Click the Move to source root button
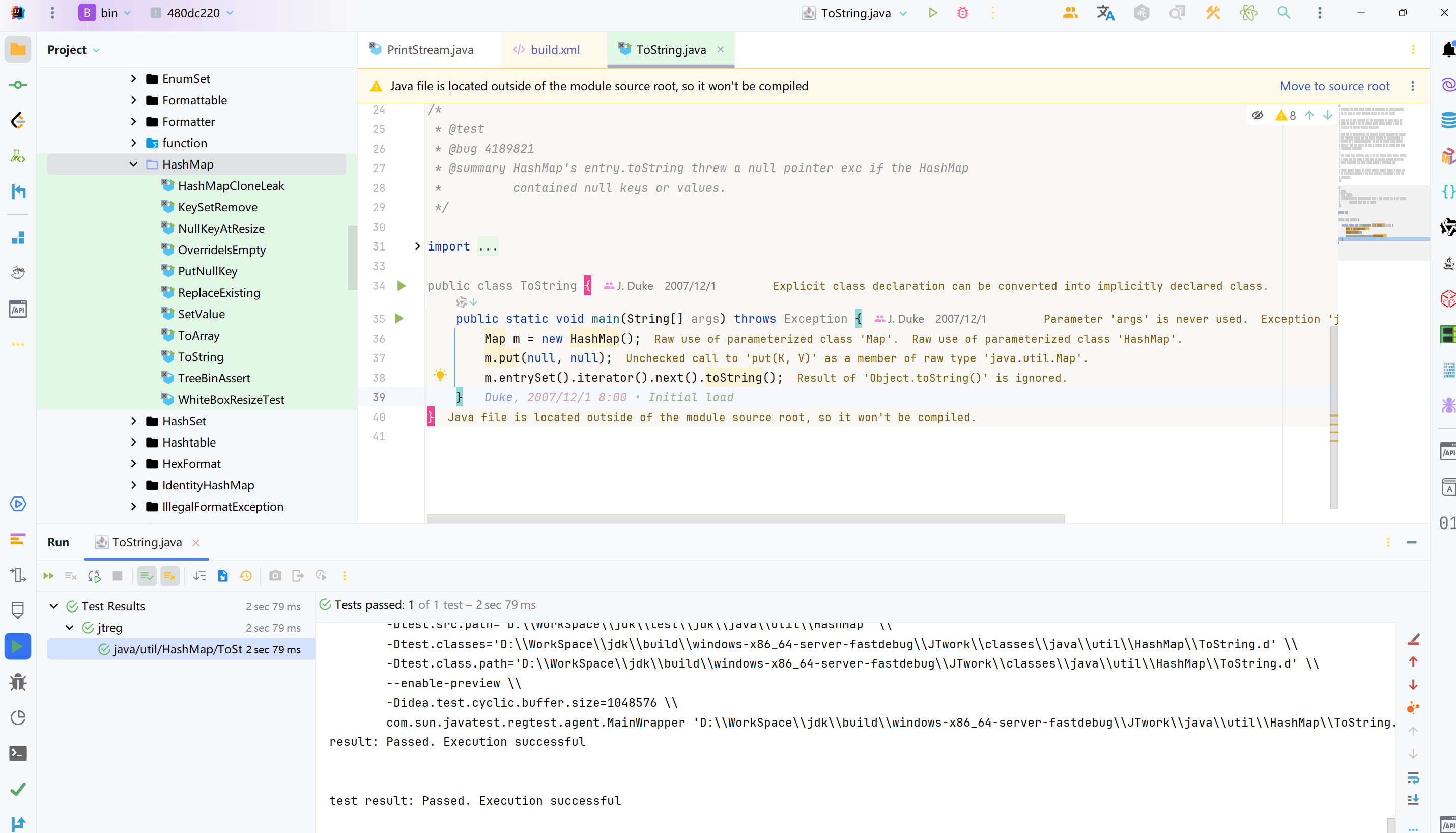1456x833 pixels. tap(1334, 85)
